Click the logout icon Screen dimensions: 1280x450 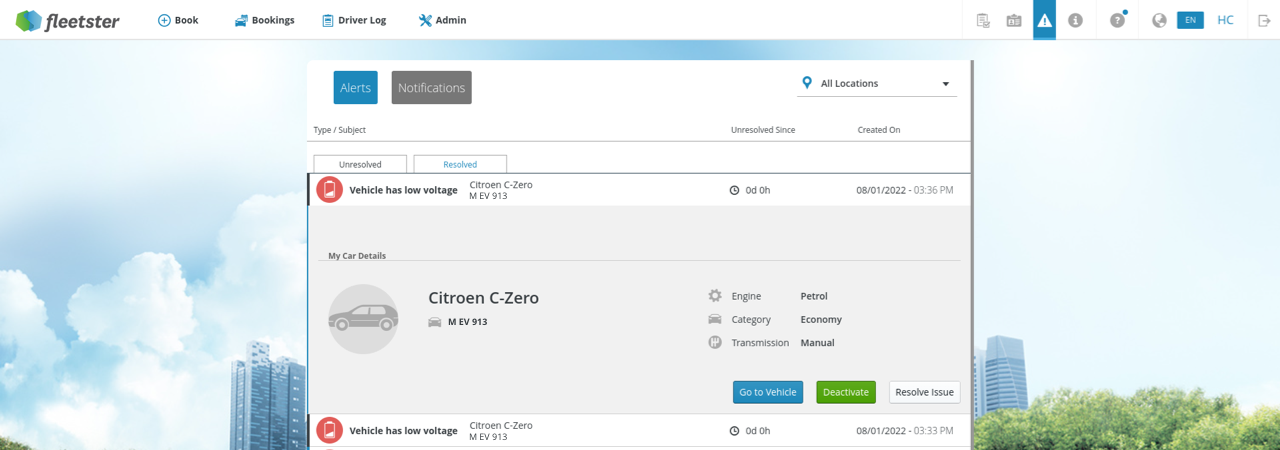[x=1264, y=20]
